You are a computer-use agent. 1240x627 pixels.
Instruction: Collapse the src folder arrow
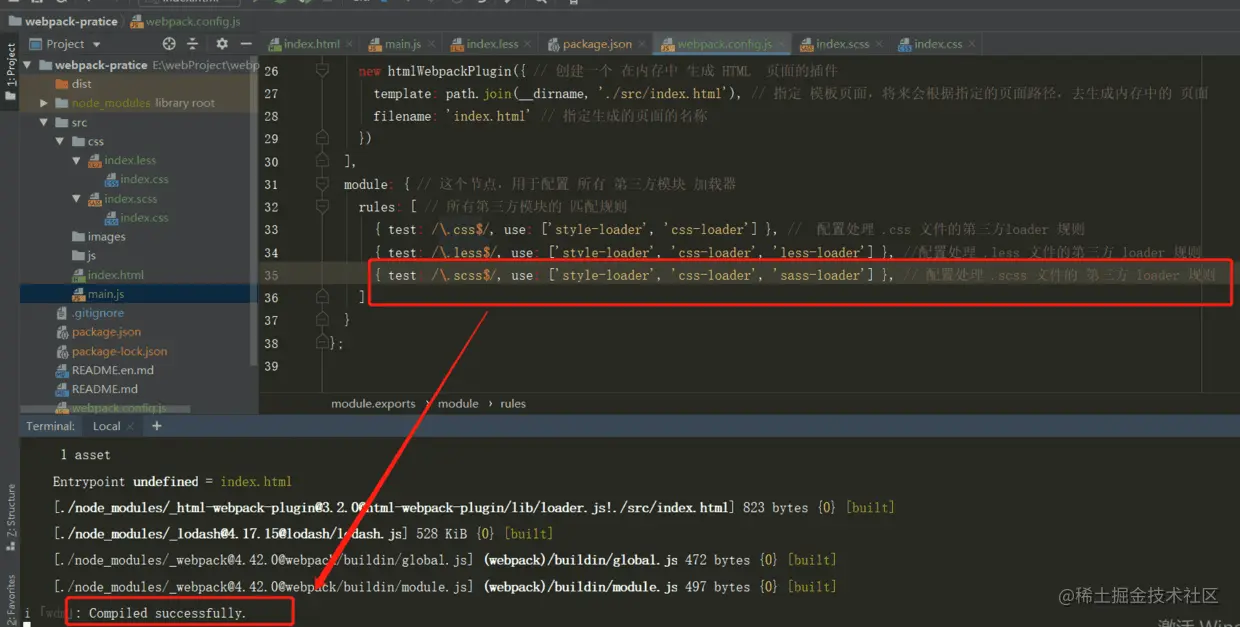click(44, 122)
